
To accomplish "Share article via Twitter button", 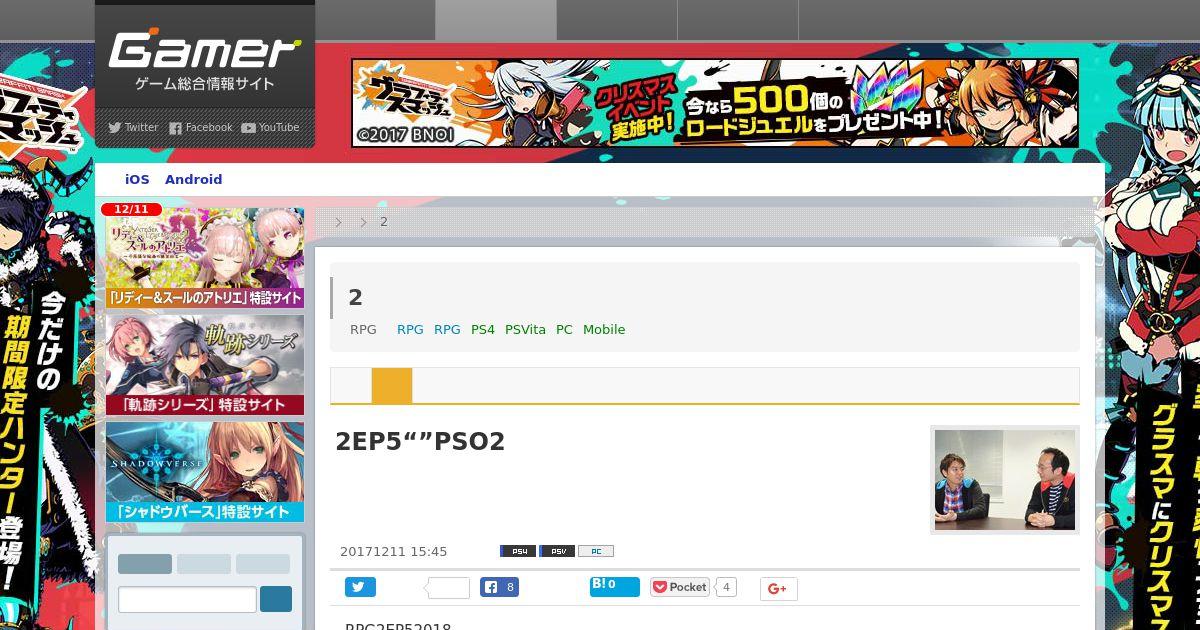I will 360,587.
